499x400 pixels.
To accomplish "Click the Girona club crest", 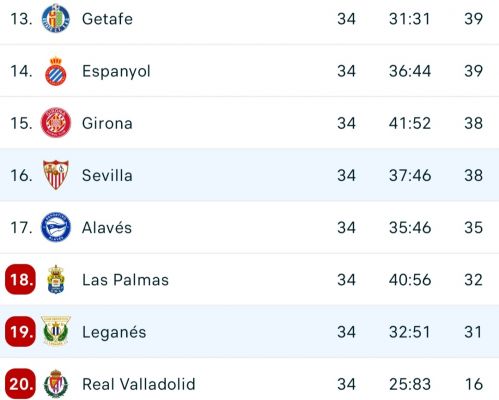I will click(56, 123).
